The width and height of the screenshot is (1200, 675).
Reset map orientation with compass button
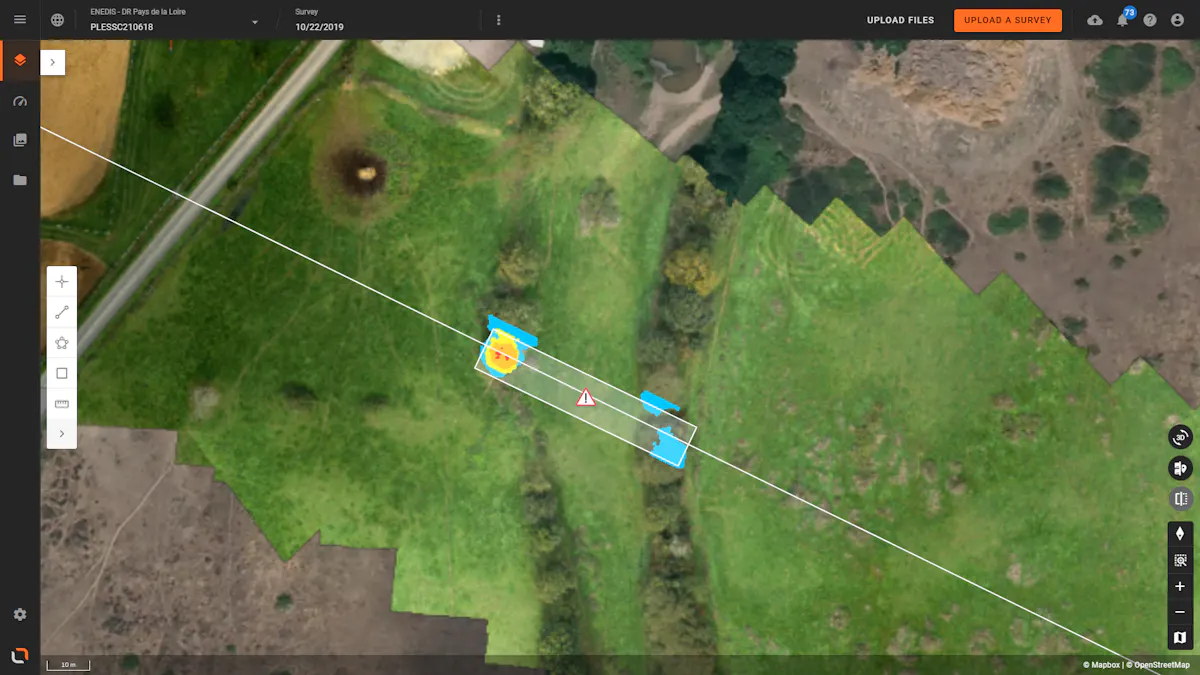[1180, 534]
